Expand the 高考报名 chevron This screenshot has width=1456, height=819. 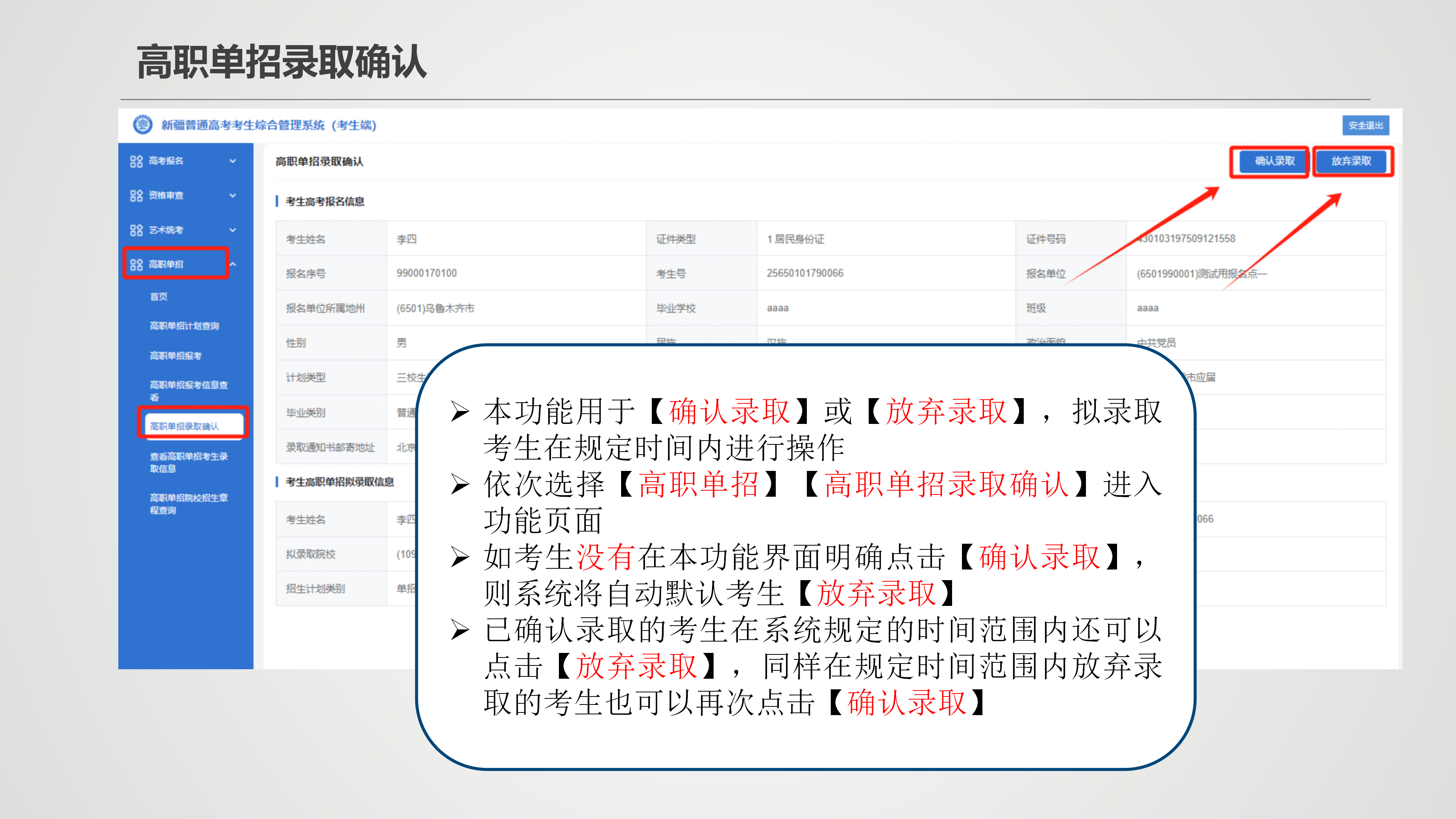click(233, 161)
